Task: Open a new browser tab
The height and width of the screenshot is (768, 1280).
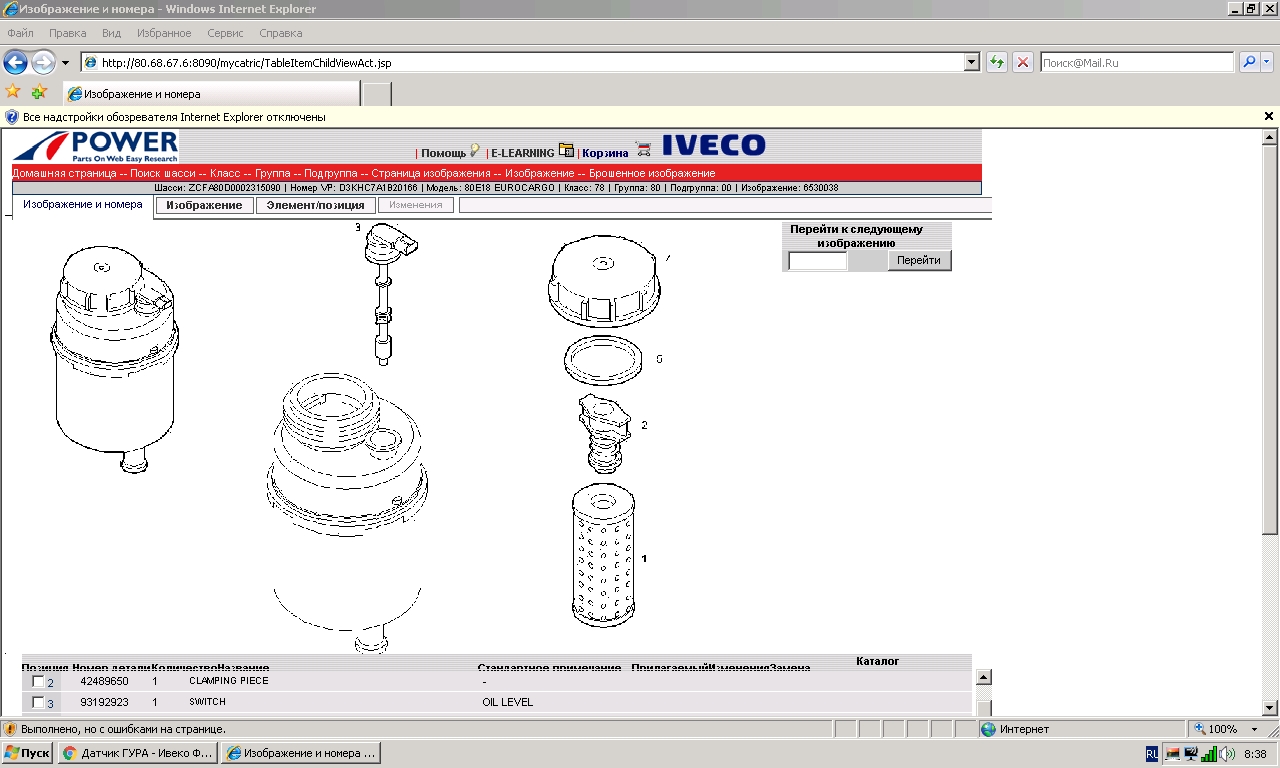Action: (376, 94)
